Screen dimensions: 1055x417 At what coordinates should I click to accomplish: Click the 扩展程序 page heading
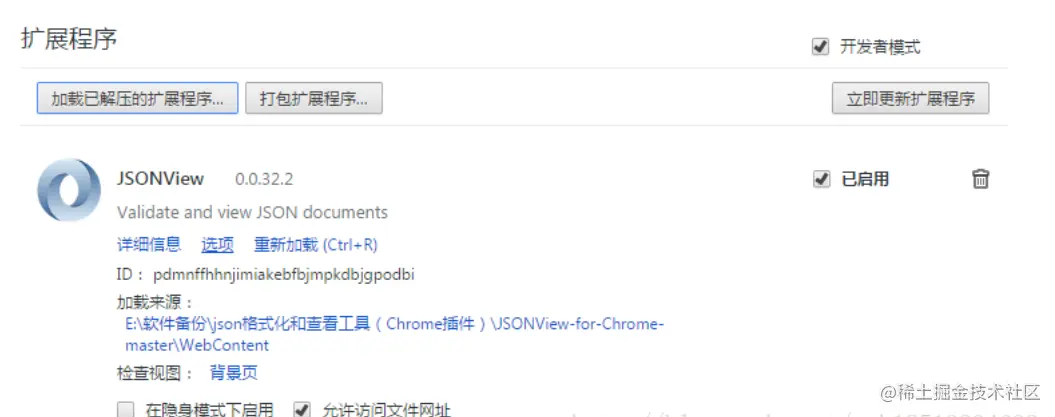point(69,39)
